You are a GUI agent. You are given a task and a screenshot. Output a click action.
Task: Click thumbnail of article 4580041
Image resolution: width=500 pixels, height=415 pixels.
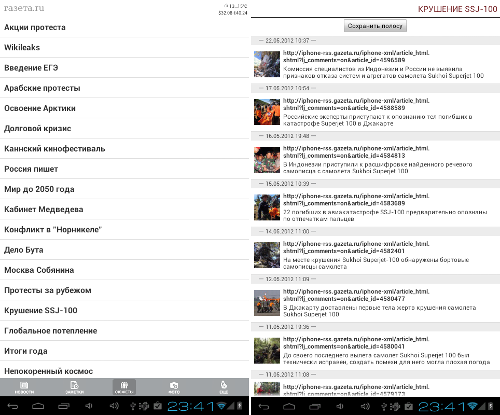tap(267, 351)
